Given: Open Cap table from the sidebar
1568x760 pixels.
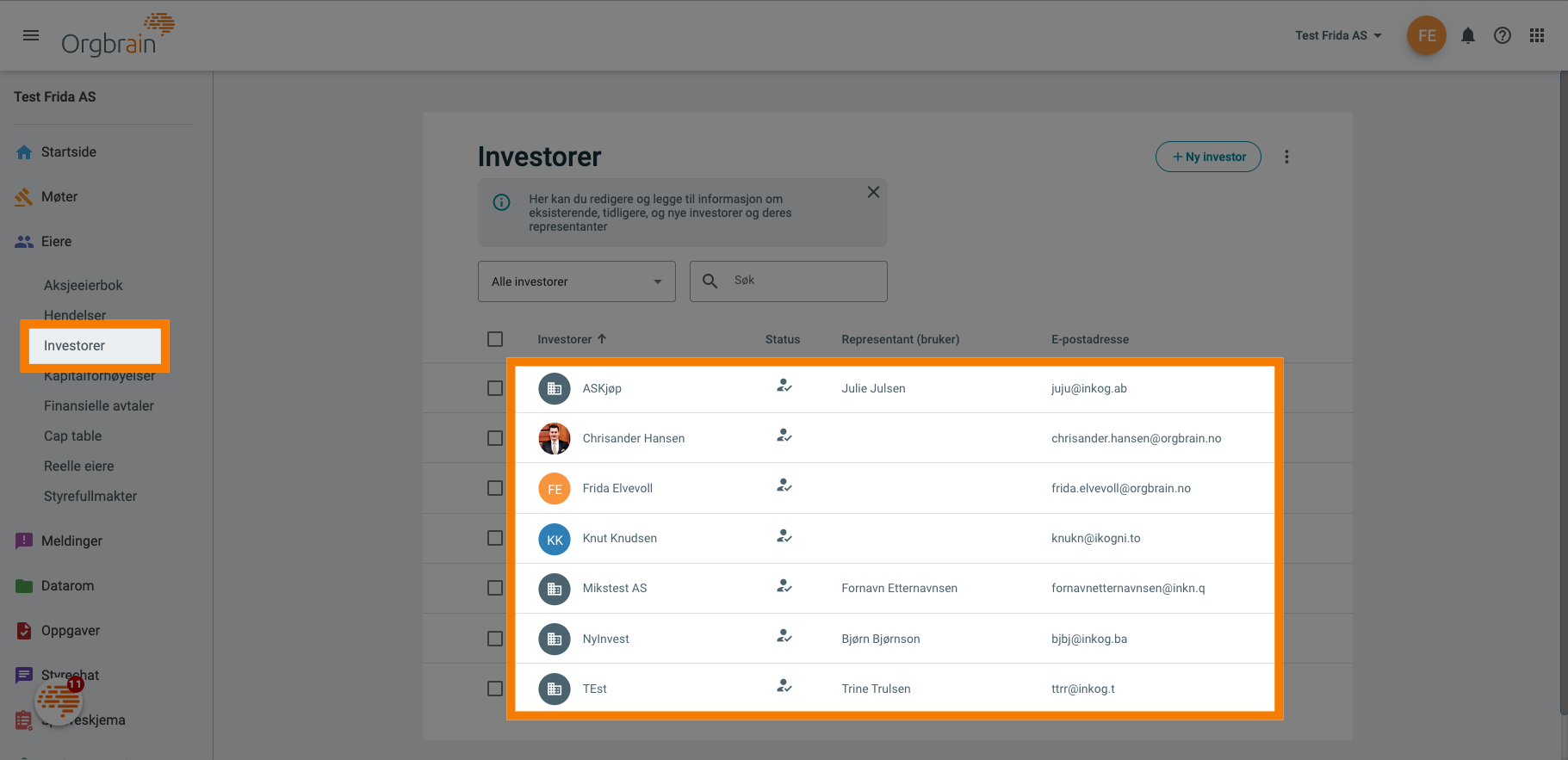Looking at the screenshot, I should click(x=73, y=436).
